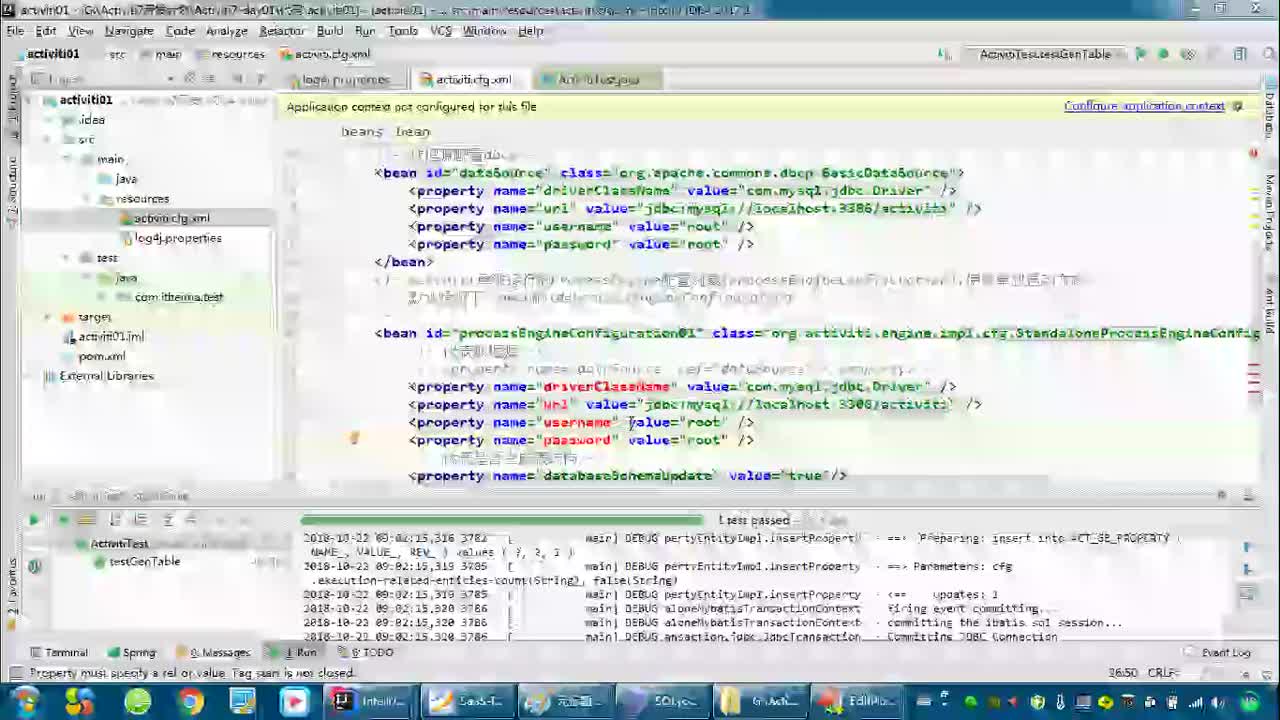Open the Terminal tool window
1280x720 pixels.
click(x=59, y=652)
